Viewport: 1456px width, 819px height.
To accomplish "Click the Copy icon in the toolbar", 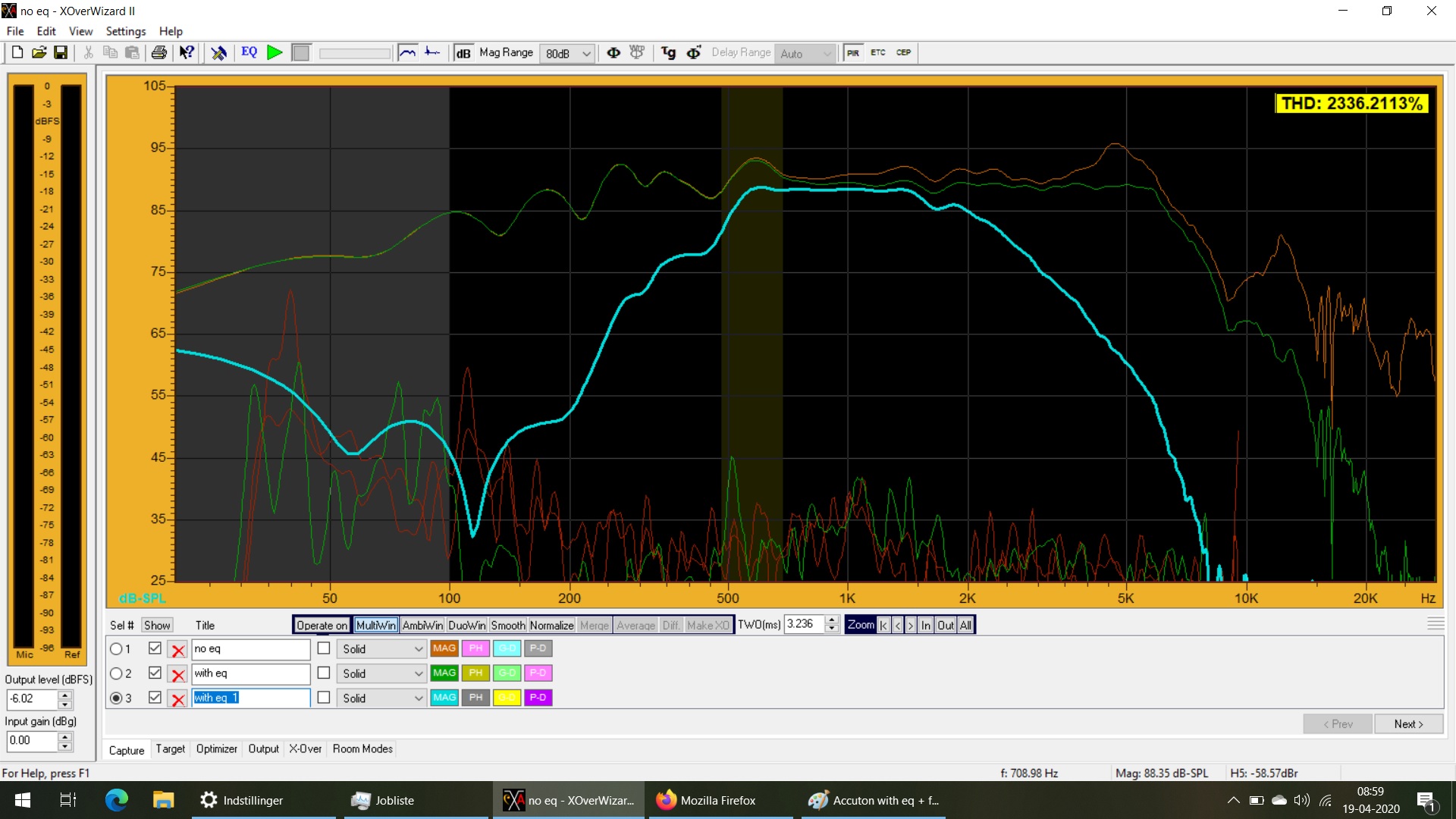I will (110, 52).
